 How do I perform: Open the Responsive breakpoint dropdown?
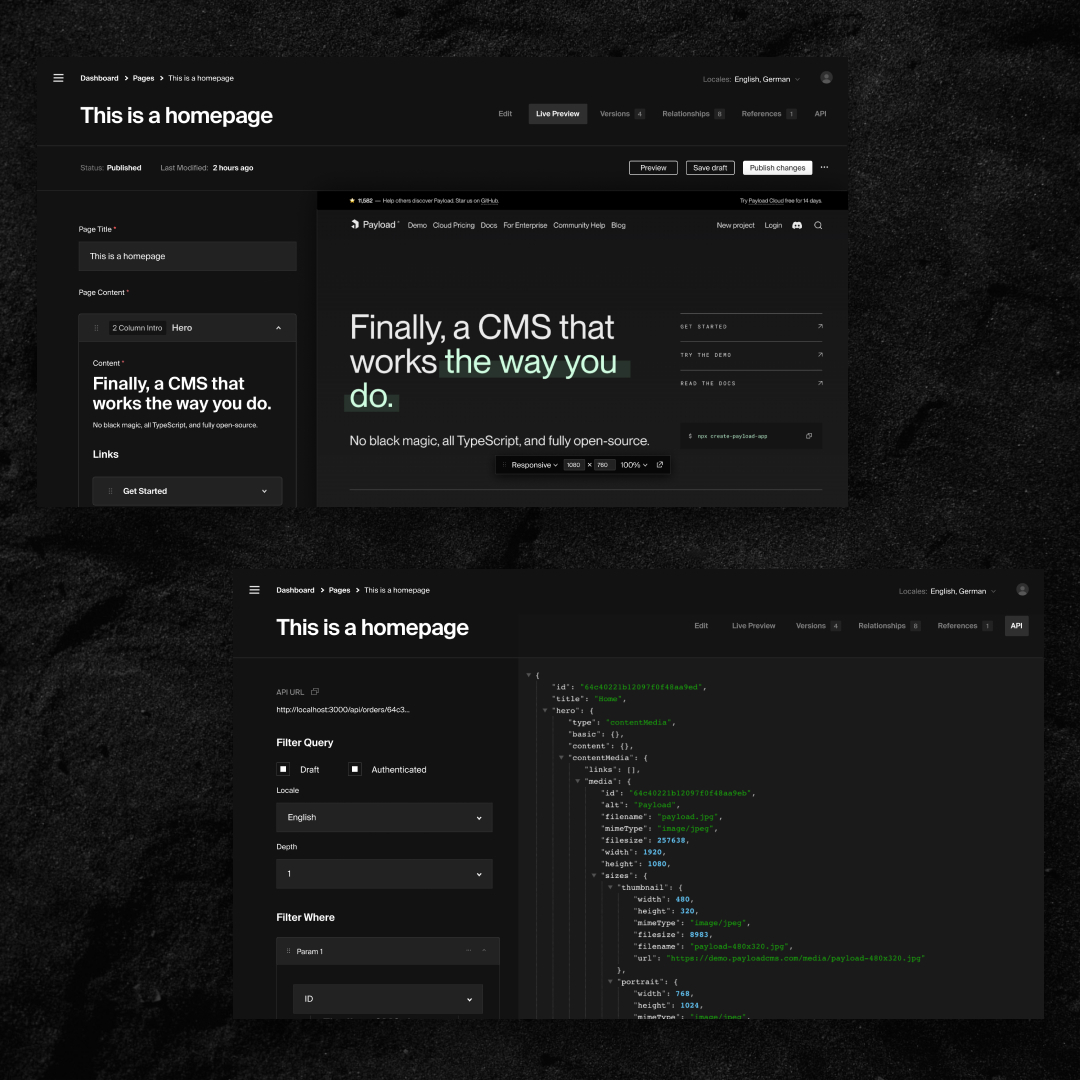(534, 465)
